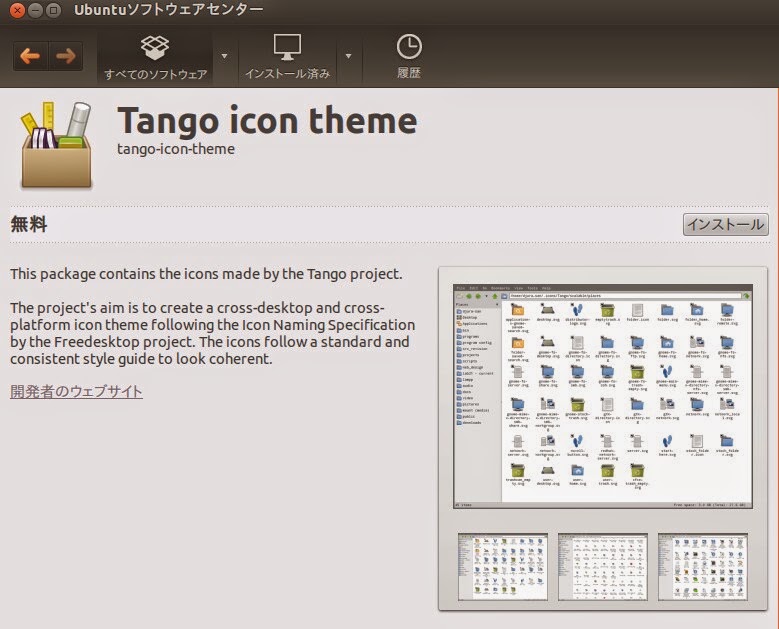Expand the dropdown arrow next to すべてのソフトウェア
This screenshot has height=629, width=779.
(225, 56)
